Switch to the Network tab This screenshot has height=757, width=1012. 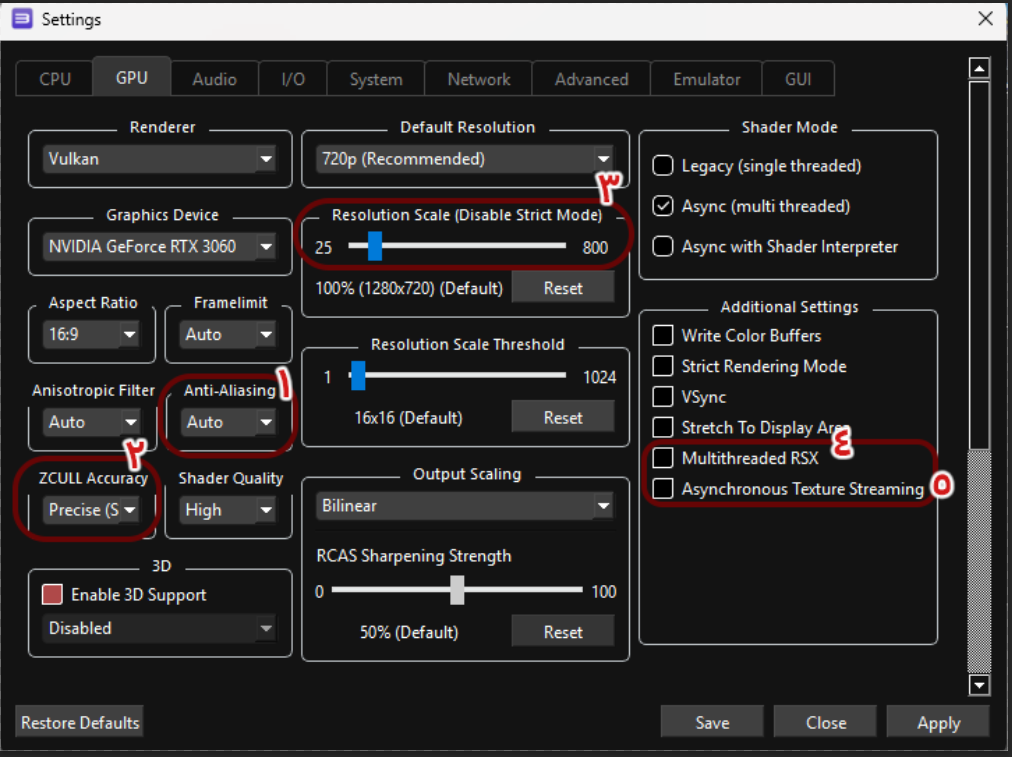pos(478,79)
